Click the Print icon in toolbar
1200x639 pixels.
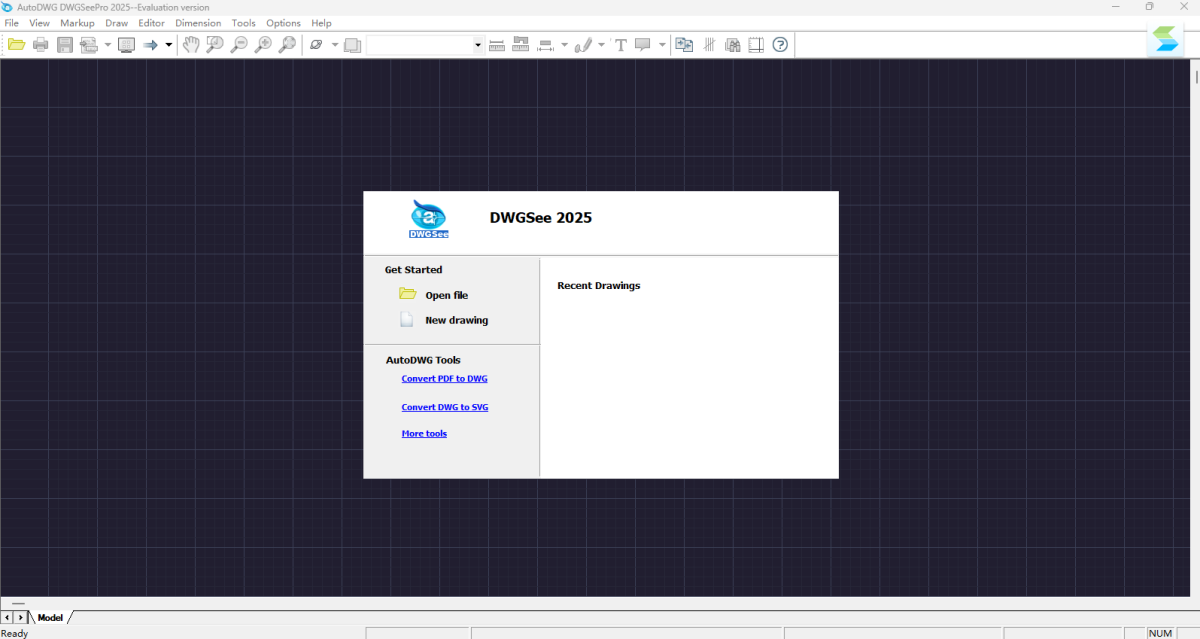[x=41, y=45]
